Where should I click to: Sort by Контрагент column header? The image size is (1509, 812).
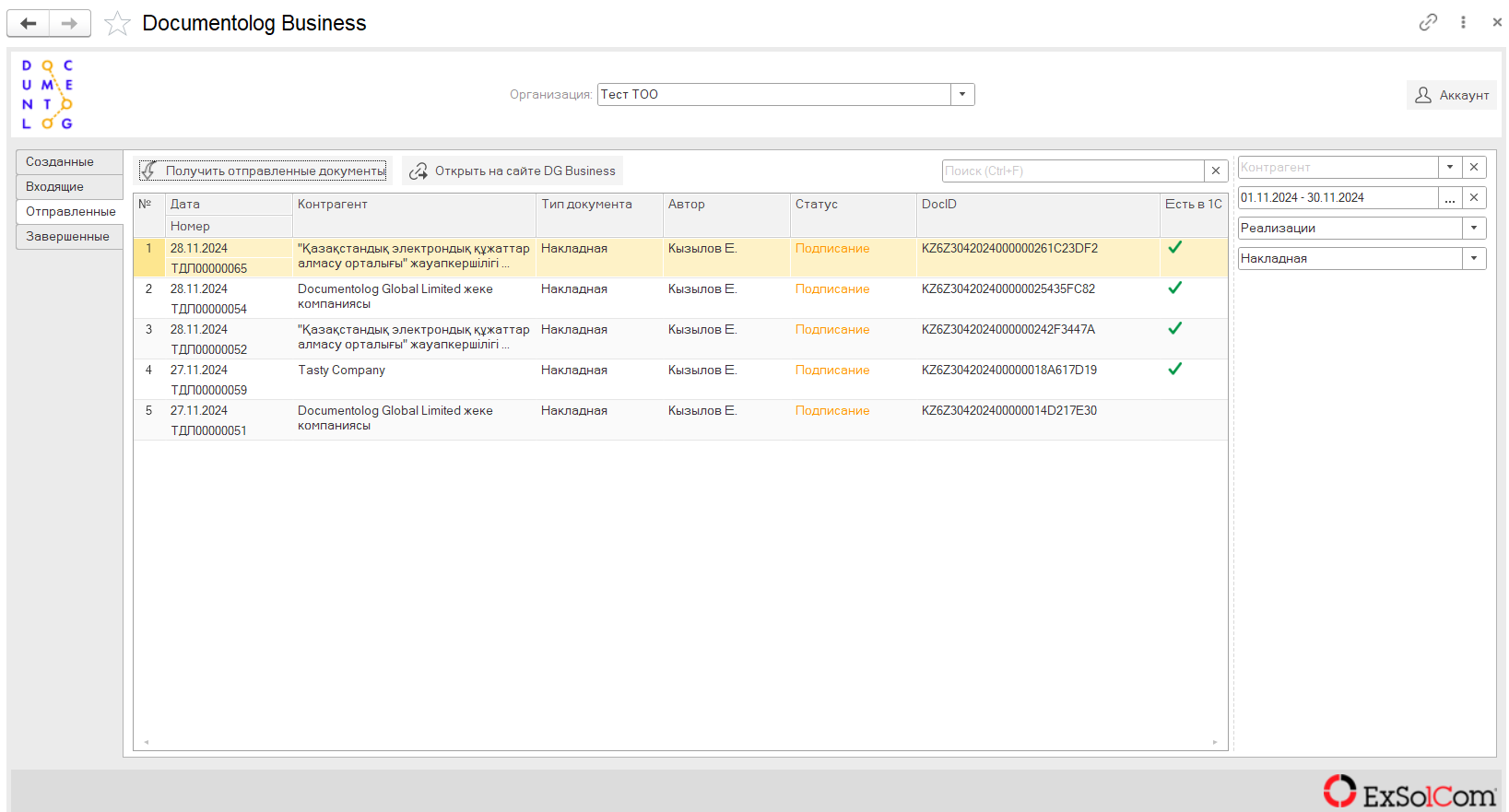click(414, 215)
